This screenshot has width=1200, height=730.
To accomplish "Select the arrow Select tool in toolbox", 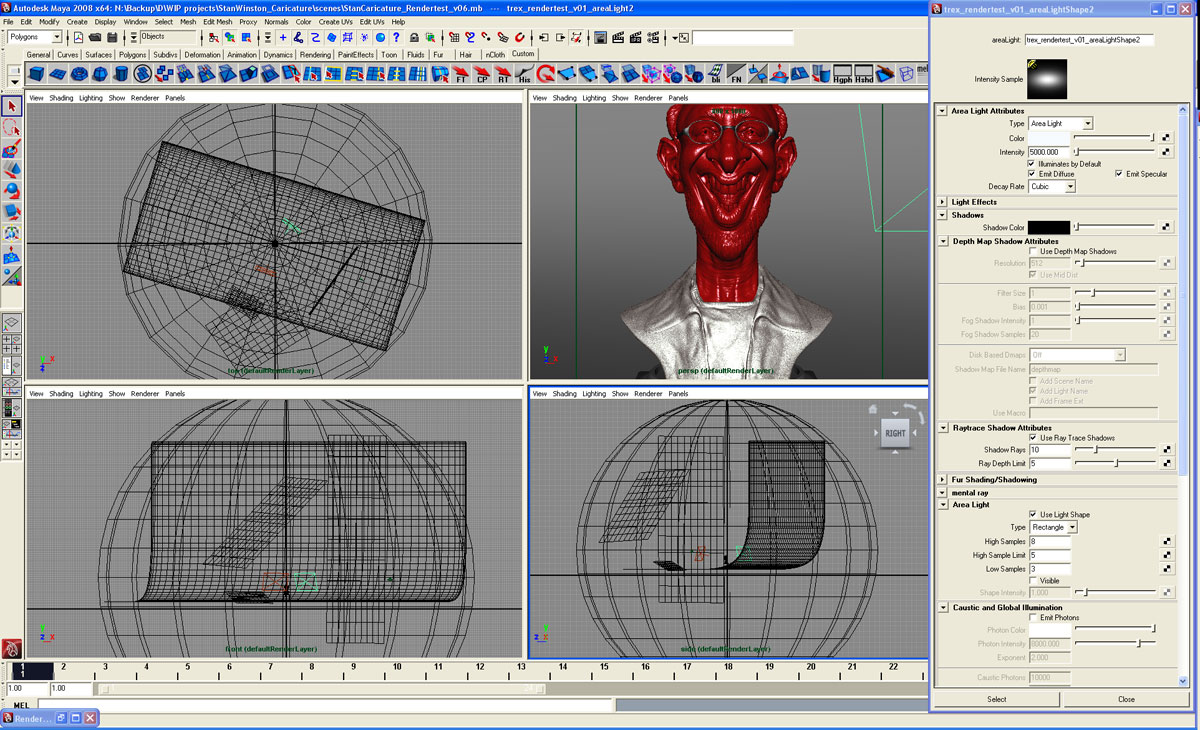I will click(x=12, y=107).
